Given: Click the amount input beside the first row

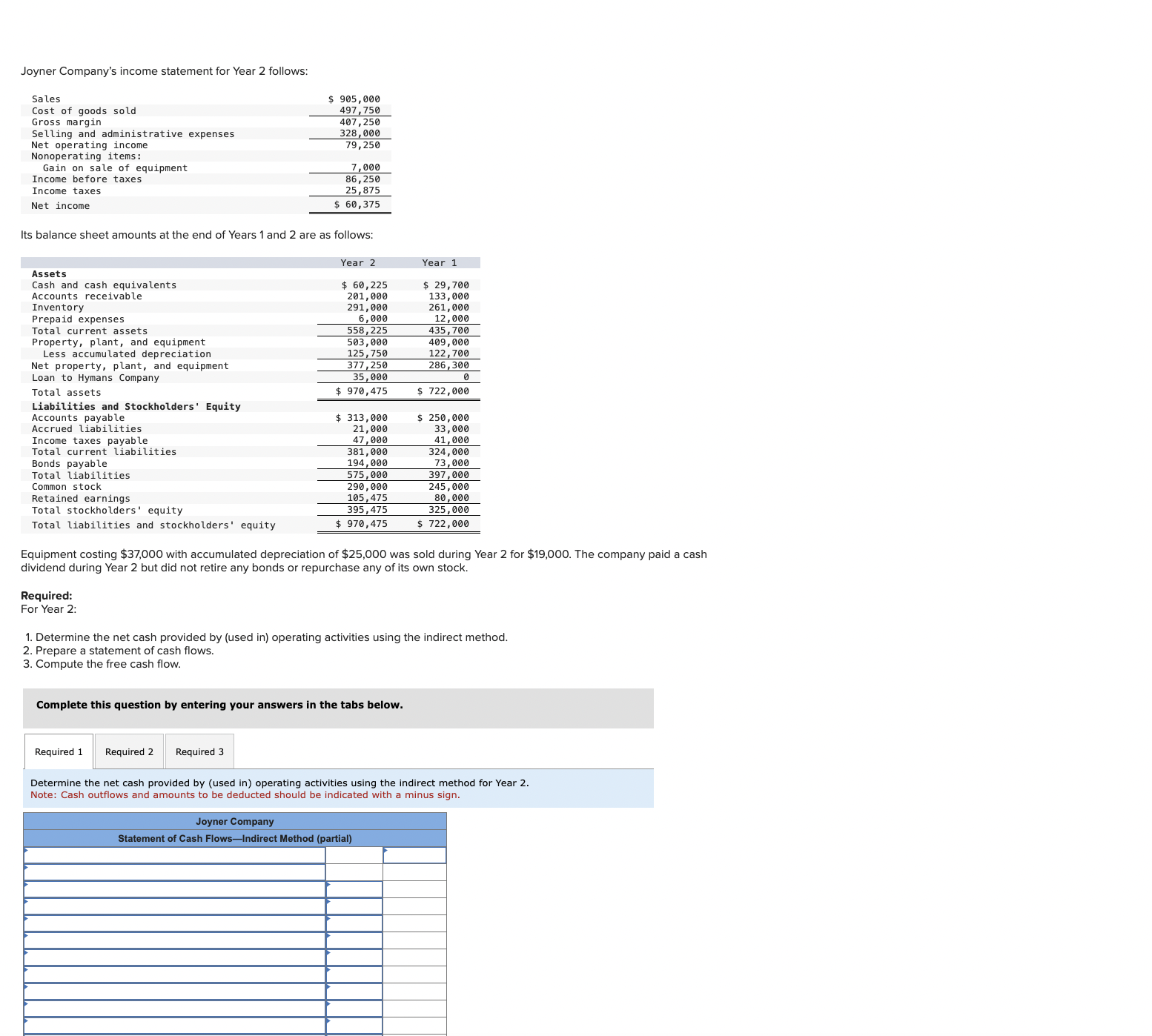Looking at the screenshot, I should coord(354,854).
